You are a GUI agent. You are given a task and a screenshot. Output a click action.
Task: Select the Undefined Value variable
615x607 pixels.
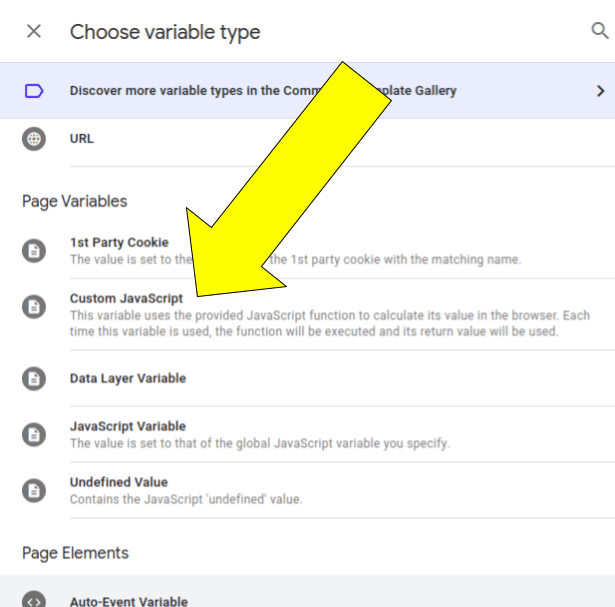tap(119, 483)
